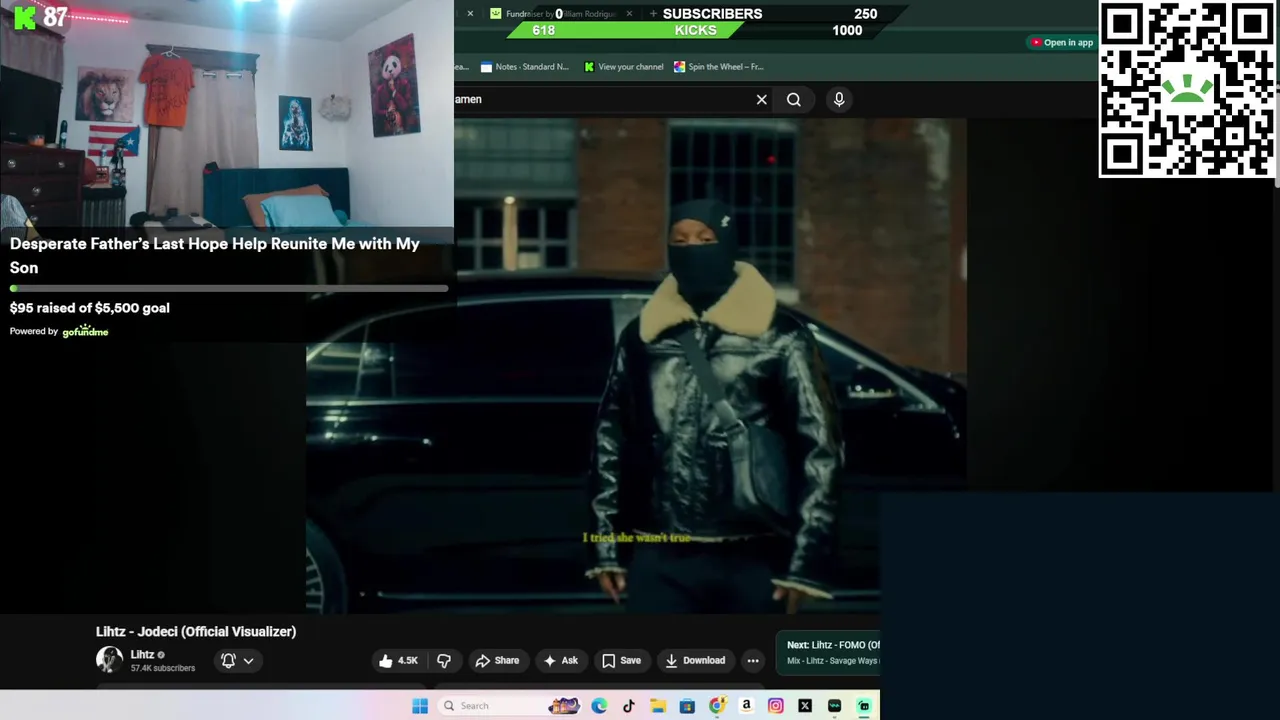Close the leftmost partially hidden browser tab

[x=470, y=14]
